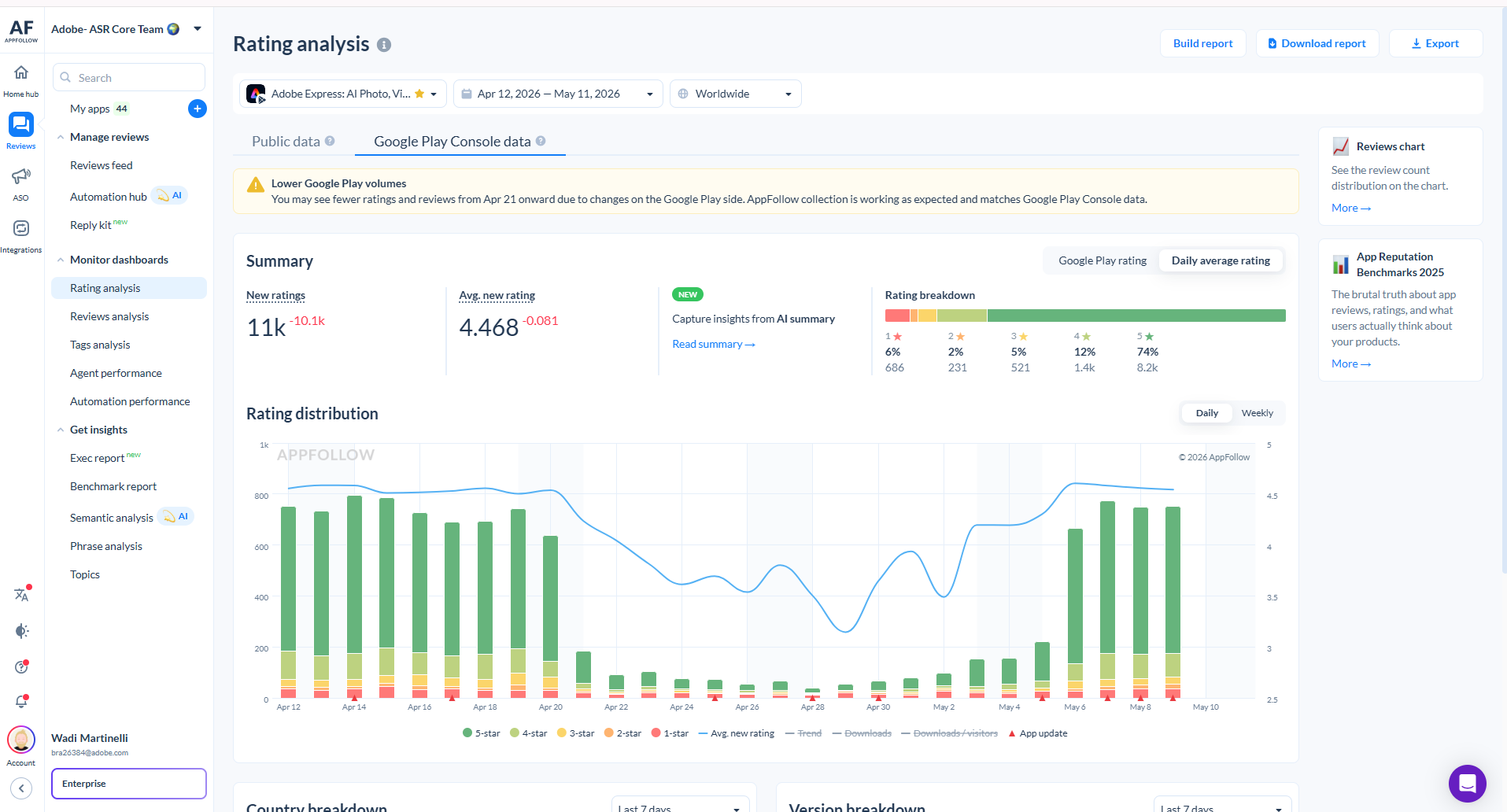Toggle the 1-star legend series
The image size is (1507, 812).
tap(670, 733)
